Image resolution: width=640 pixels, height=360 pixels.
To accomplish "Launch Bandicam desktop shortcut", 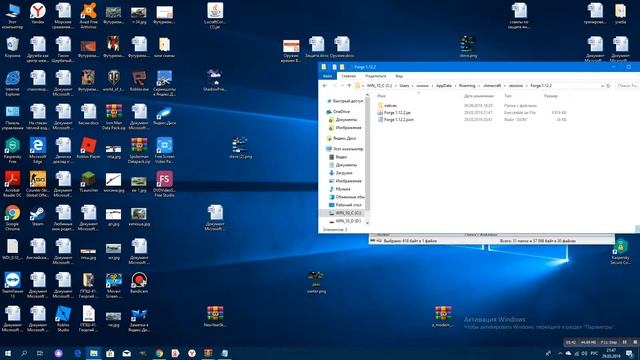I will pos(139,282).
